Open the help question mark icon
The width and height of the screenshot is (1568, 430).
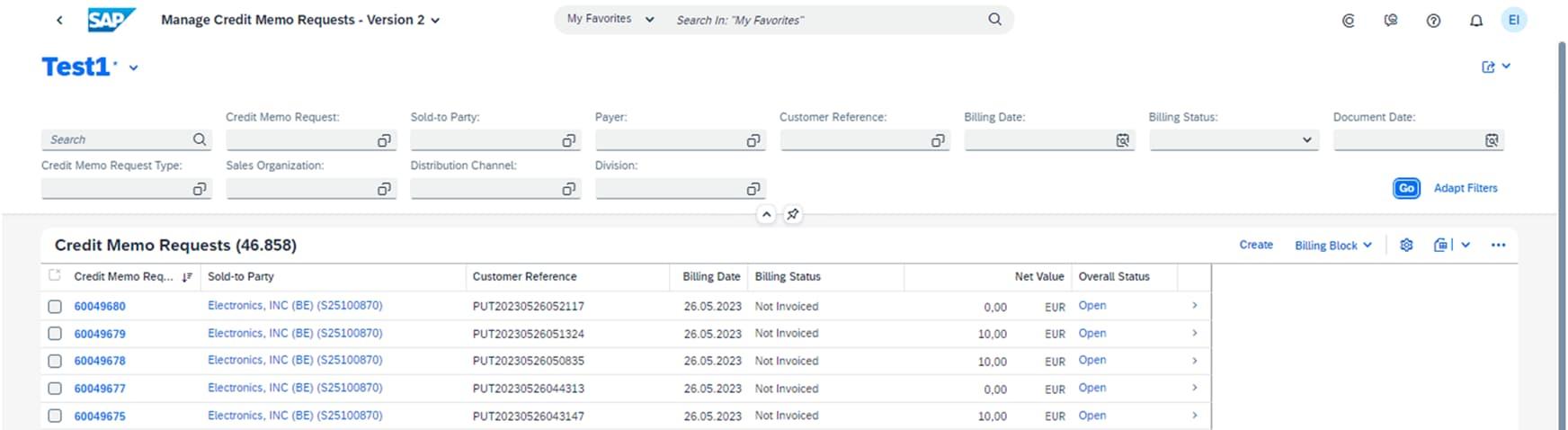pyautogui.click(x=1433, y=20)
